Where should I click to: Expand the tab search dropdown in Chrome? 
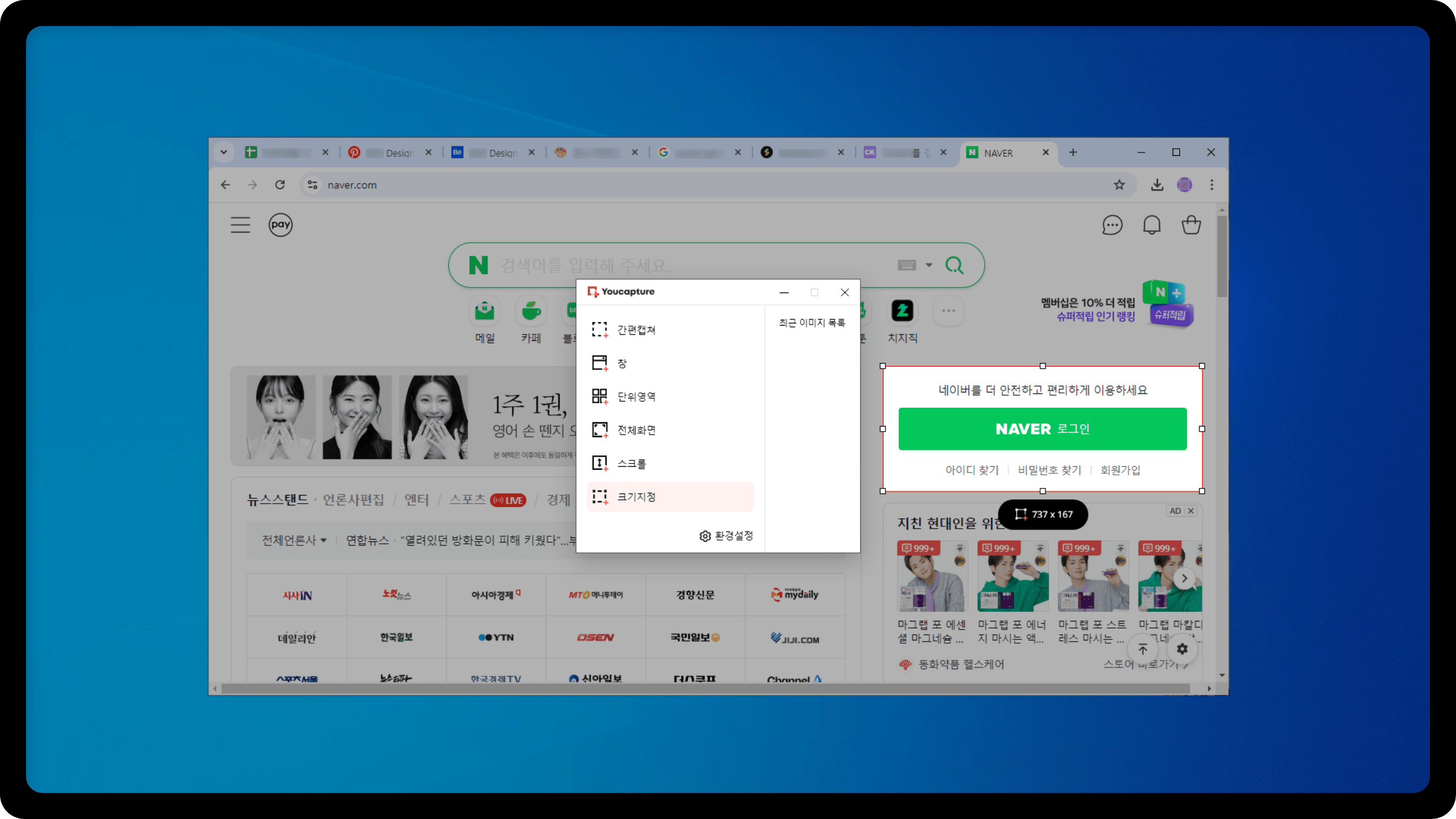click(224, 152)
